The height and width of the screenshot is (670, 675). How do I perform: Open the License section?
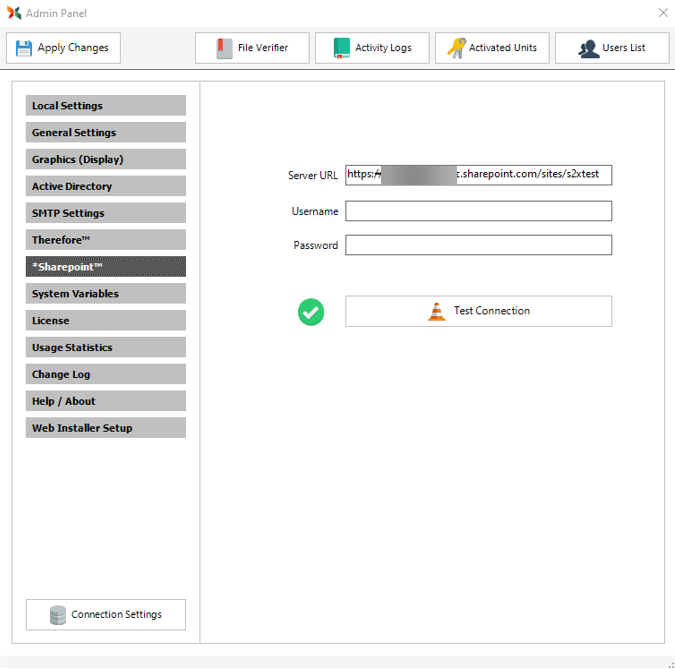(105, 321)
